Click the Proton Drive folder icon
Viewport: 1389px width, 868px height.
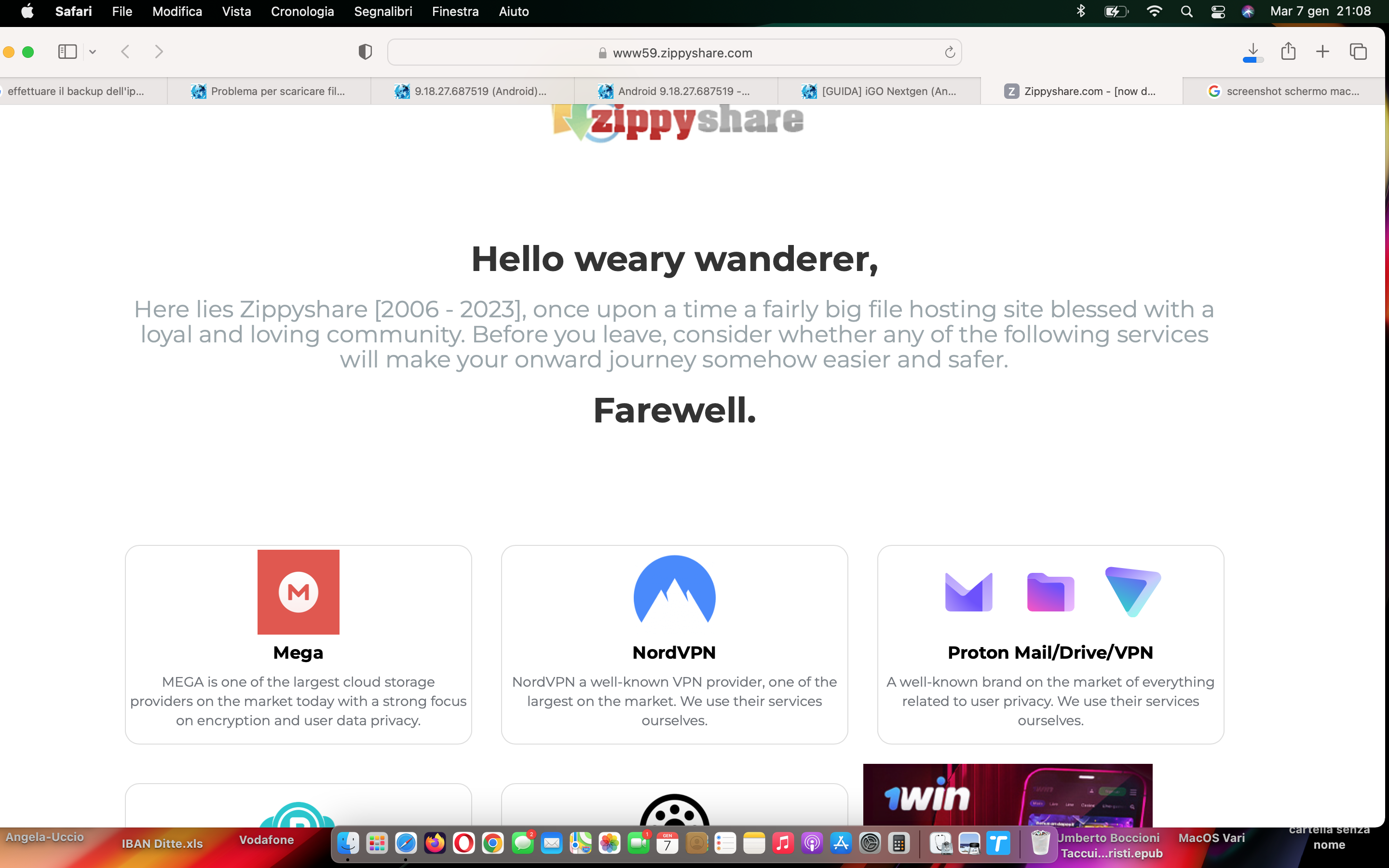click(1050, 592)
